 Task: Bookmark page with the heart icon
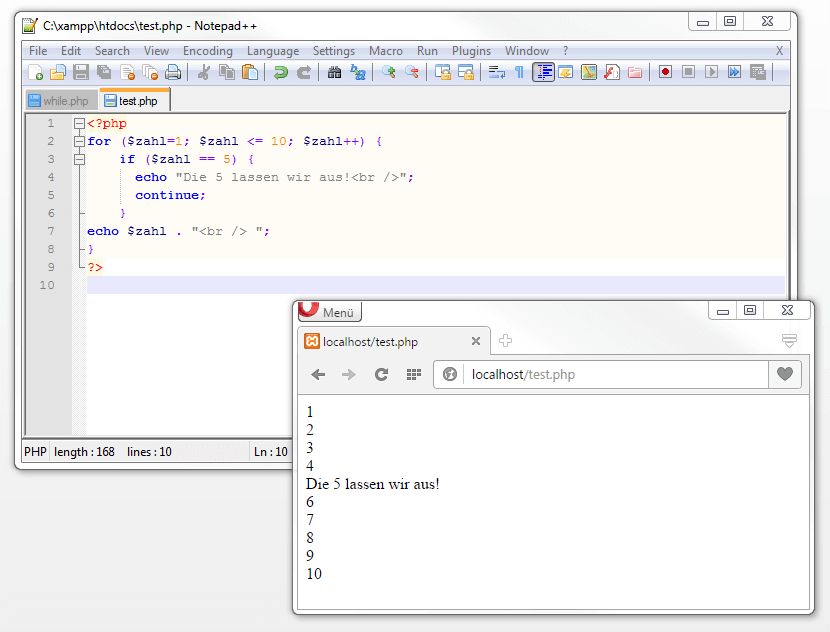tap(784, 374)
